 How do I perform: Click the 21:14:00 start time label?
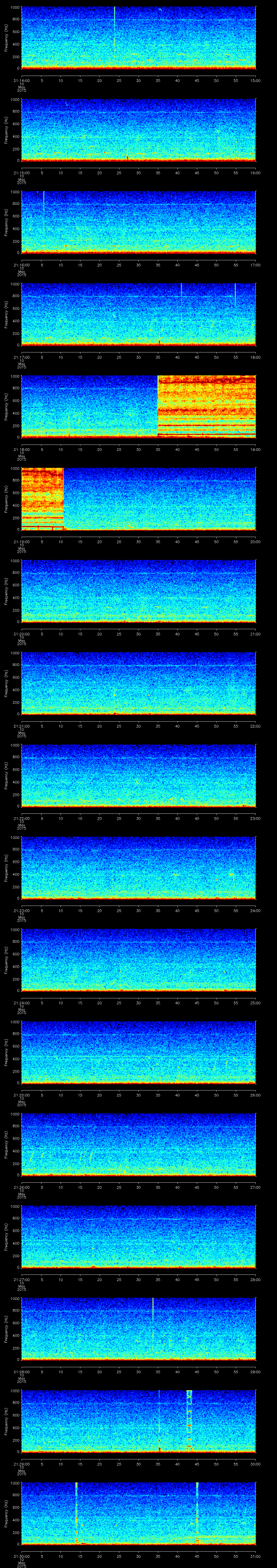(21, 80)
